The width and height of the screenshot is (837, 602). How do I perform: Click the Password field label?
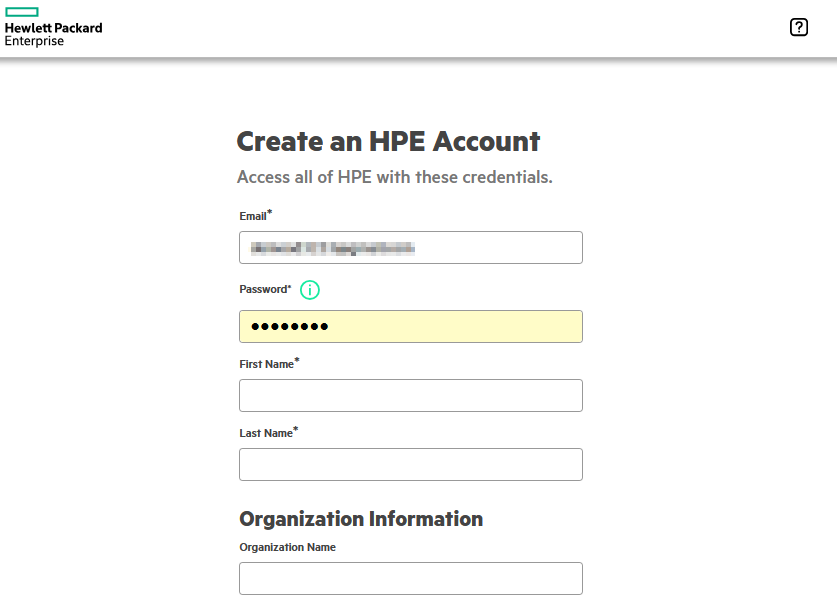[x=263, y=290]
